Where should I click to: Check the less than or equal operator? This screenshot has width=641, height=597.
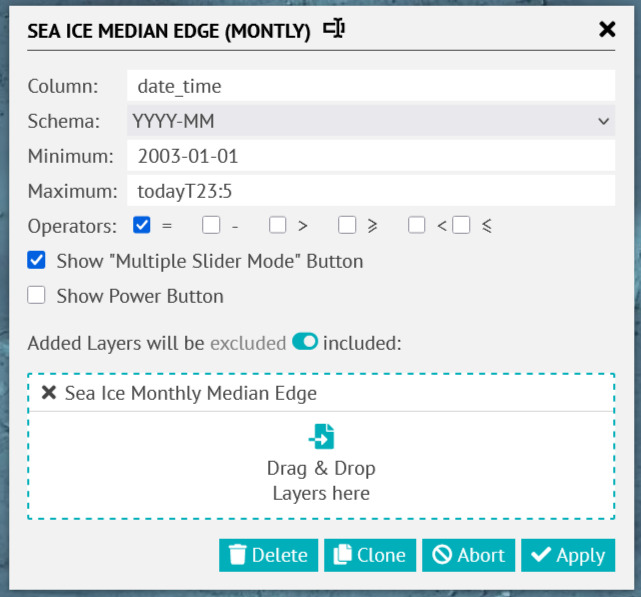[461, 225]
